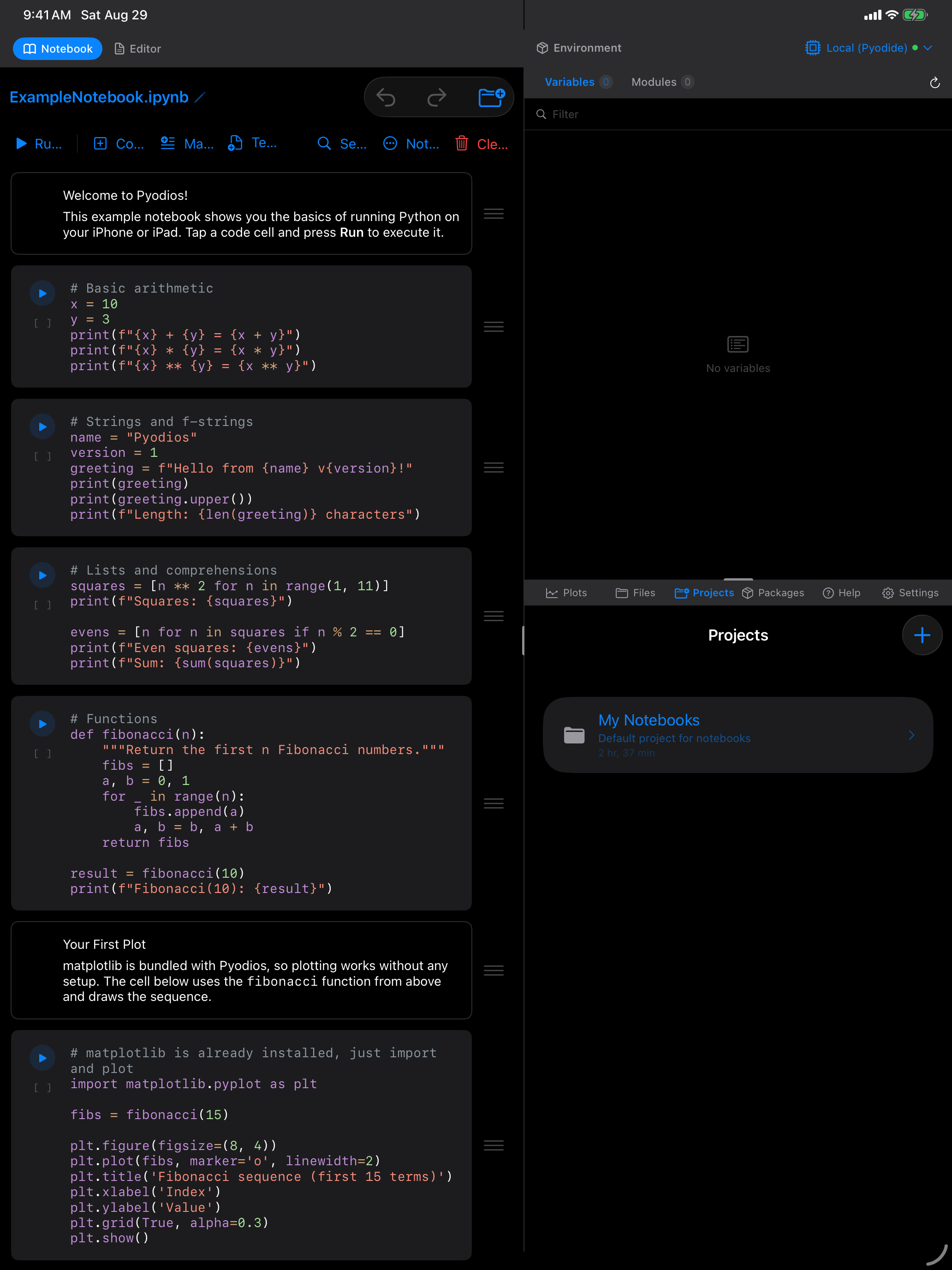This screenshot has width=952, height=1270.
Task: Open the Settings panel tab
Action: (910, 593)
